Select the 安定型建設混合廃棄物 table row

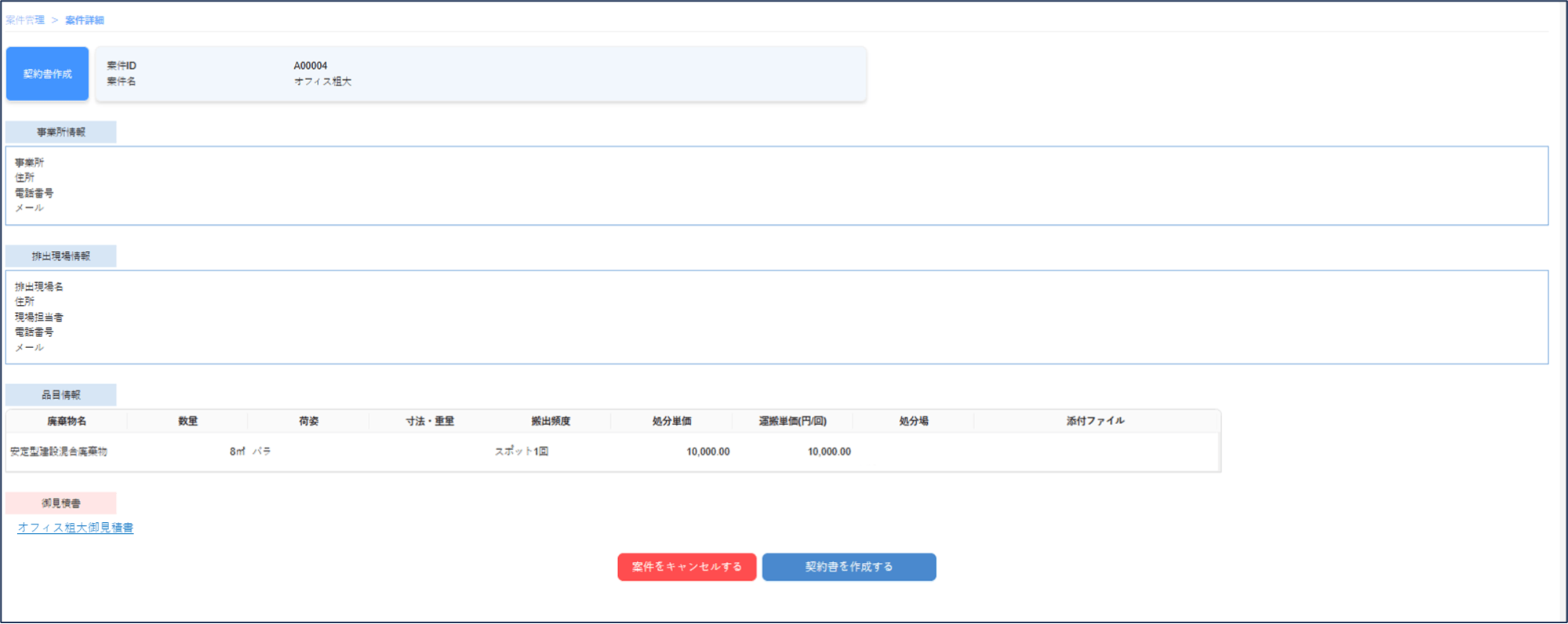click(x=59, y=452)
